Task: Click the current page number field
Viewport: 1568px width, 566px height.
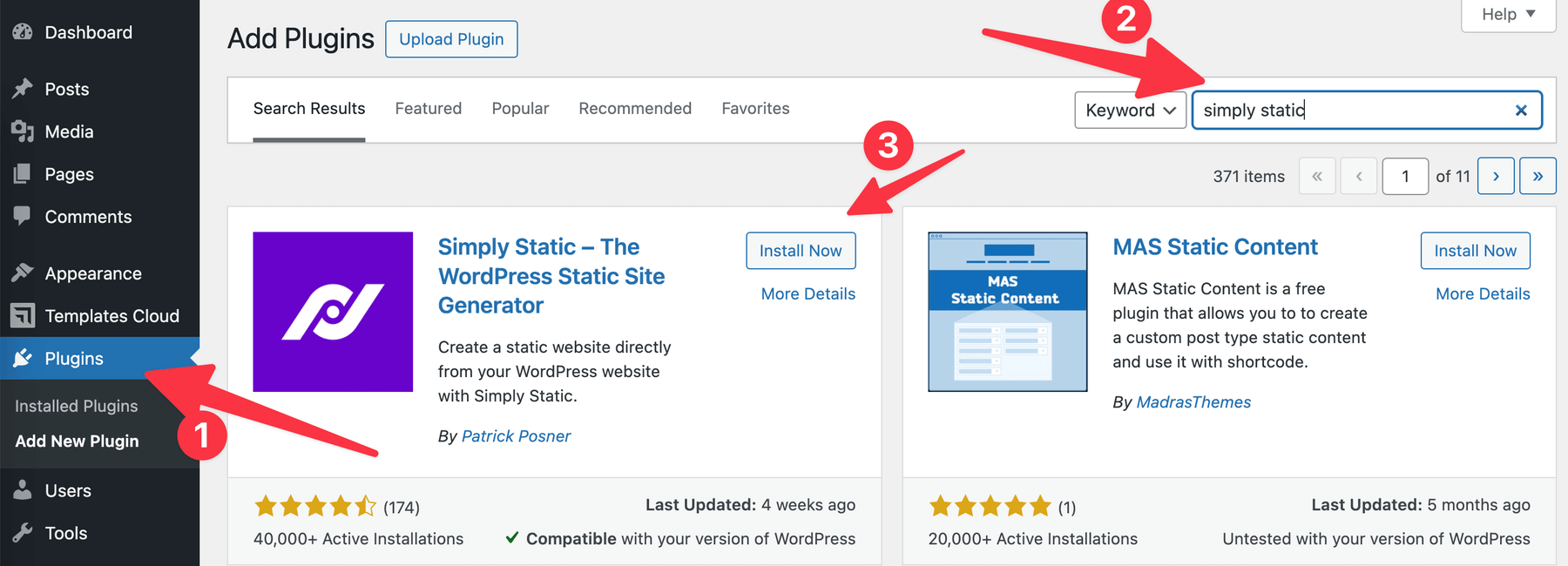Action: point(1404,176)
